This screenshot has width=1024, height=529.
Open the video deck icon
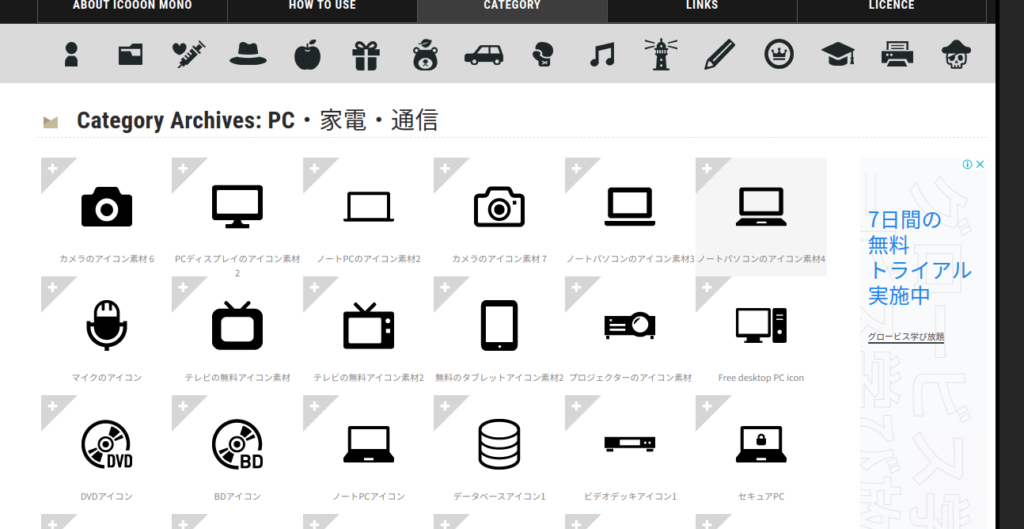click(x=630, y=444)
